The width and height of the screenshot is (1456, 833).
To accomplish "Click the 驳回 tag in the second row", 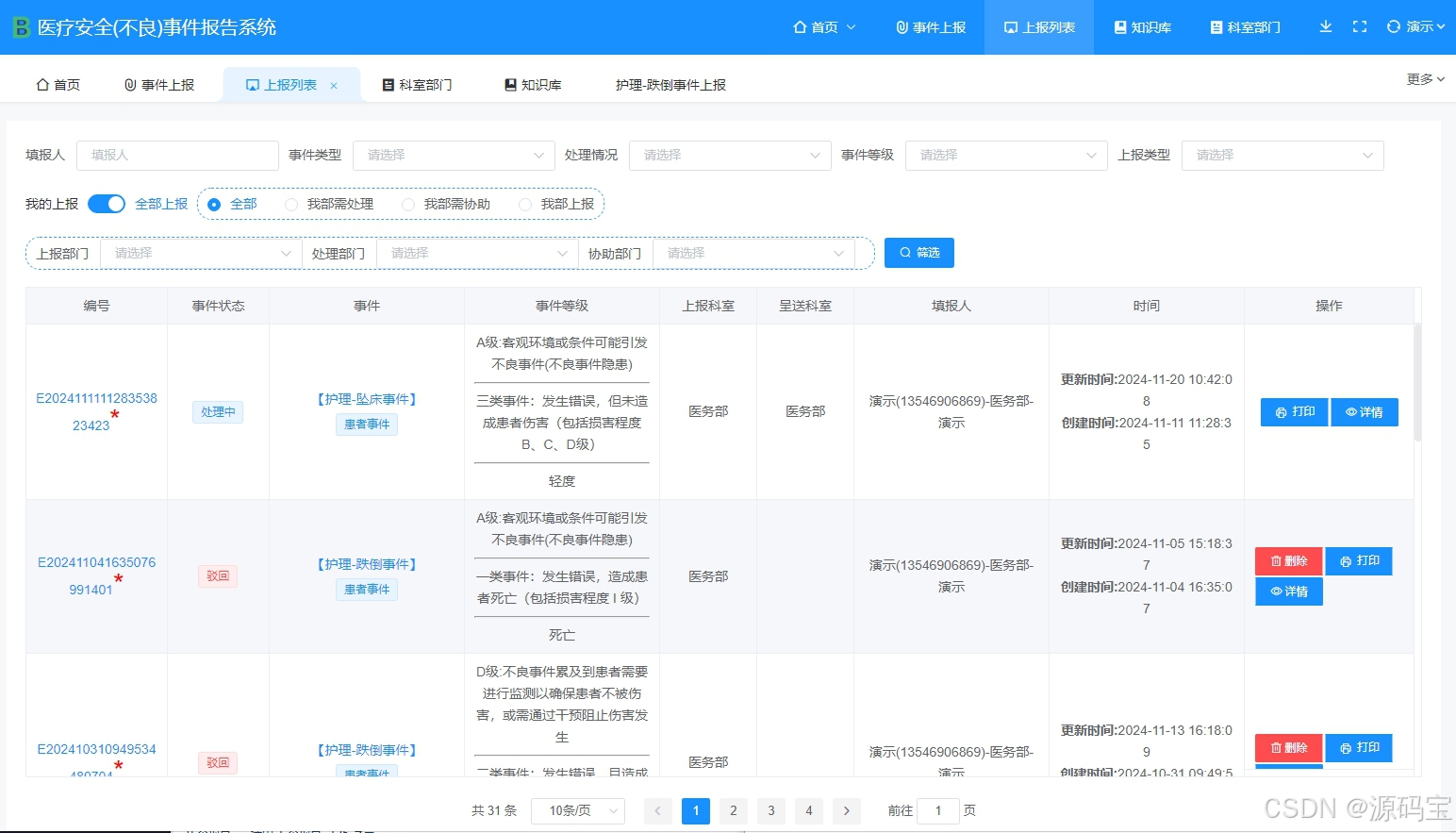I will tap(218, 575).
